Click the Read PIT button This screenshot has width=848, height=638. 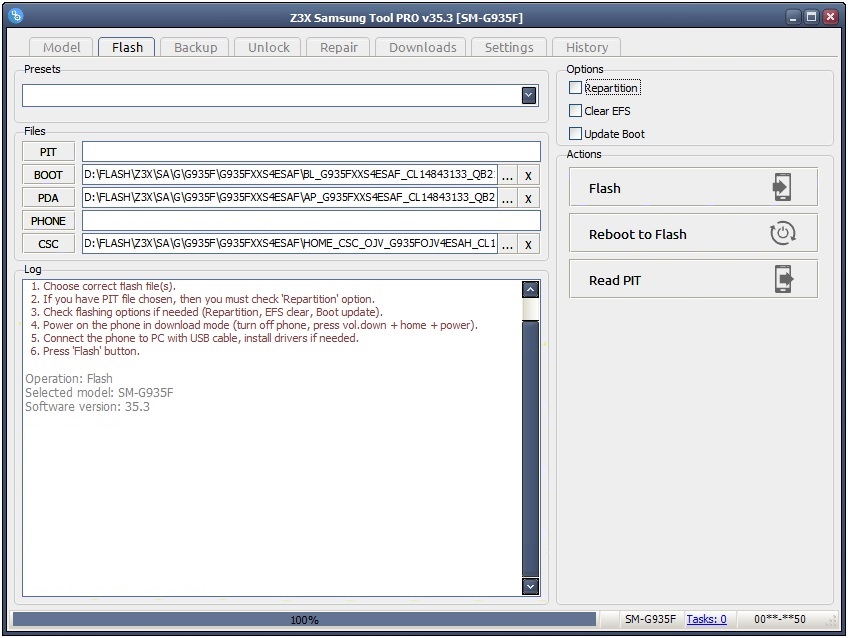pos(693,279)
